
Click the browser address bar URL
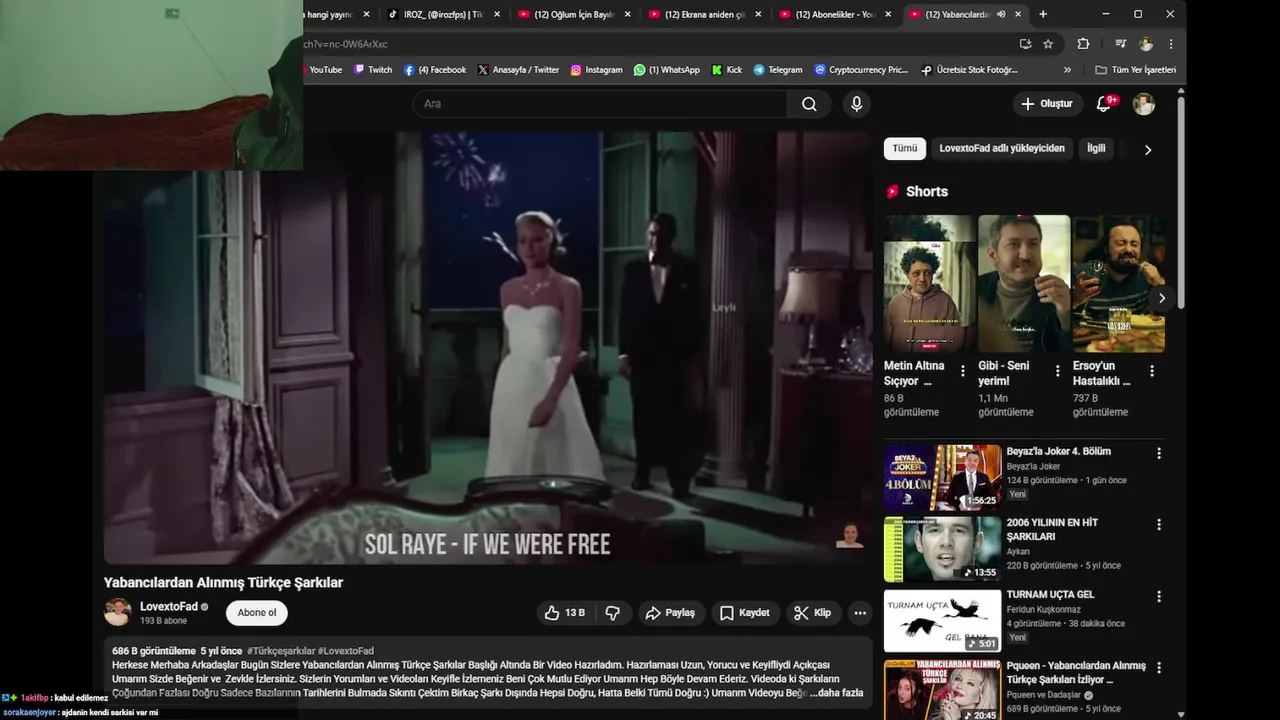[x=345, y=44]
